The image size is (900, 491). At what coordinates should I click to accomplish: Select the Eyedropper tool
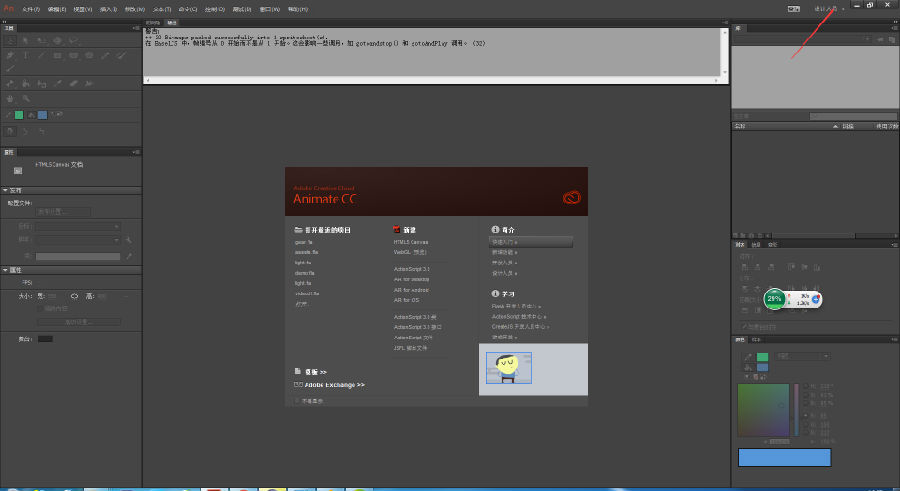tap(57, 84)
